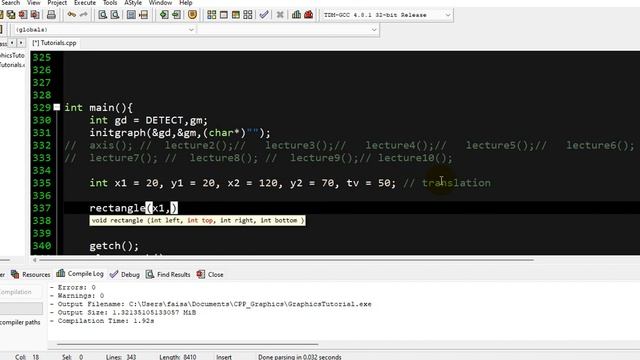Click the 'Output Size' log line

pyautogui.click(x=123, y=312)
